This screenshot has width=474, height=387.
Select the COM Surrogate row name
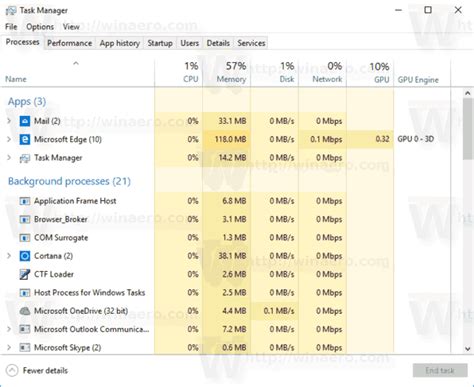pyautogui.click(x=61, y=238)
